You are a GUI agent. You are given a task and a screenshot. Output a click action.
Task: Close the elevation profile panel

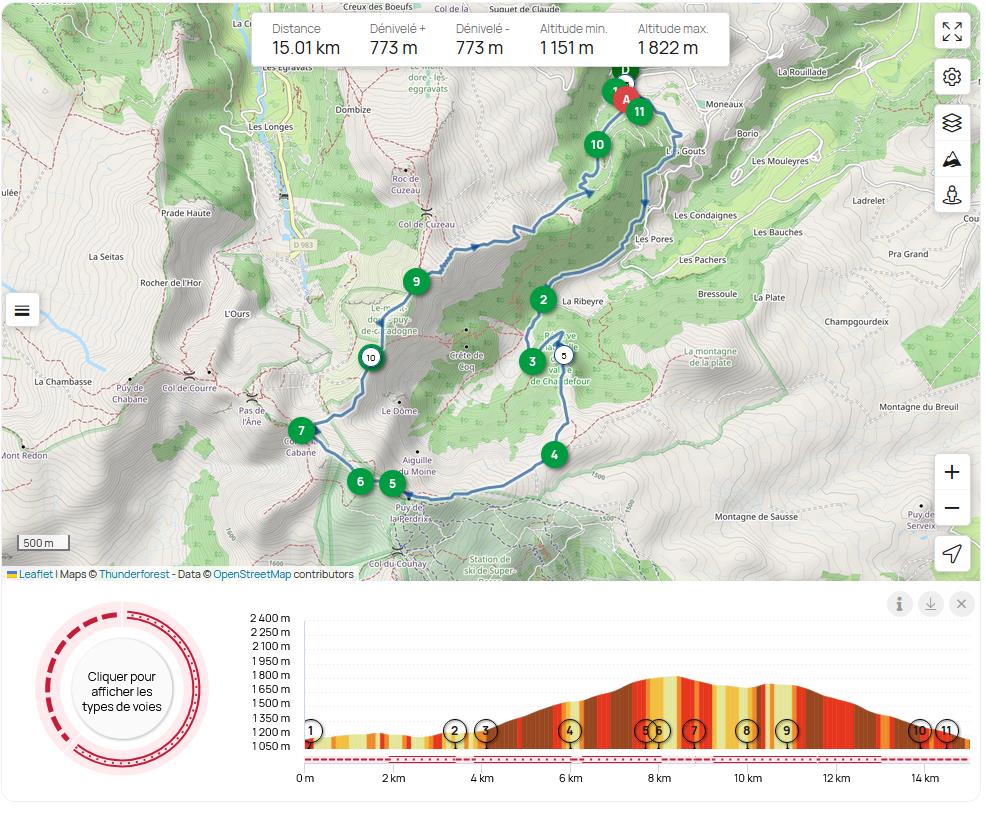coord(961,604)
